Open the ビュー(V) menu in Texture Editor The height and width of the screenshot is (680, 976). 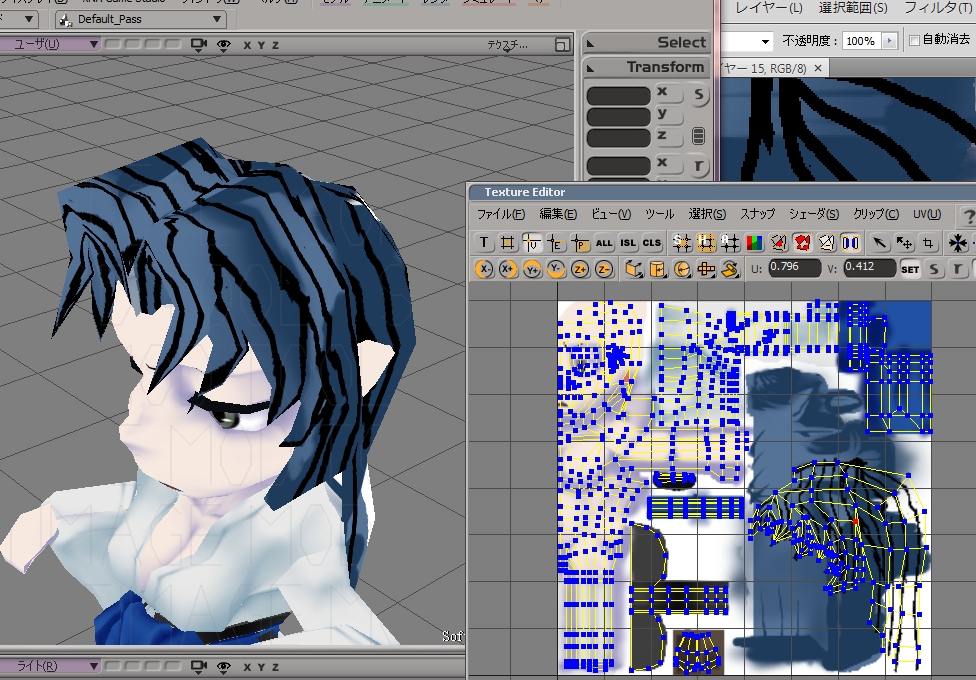(x=611, y=214)
